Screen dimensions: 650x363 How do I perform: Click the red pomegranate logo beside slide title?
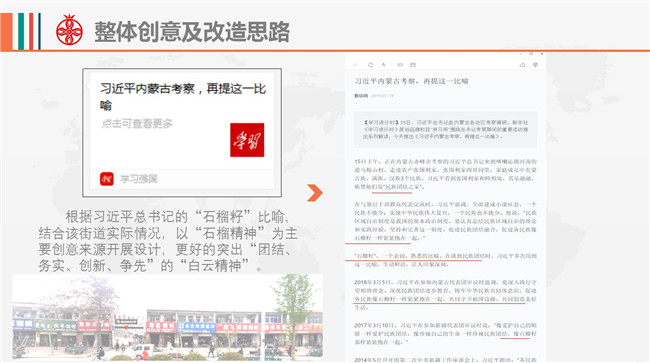click(x=69, y=30)
